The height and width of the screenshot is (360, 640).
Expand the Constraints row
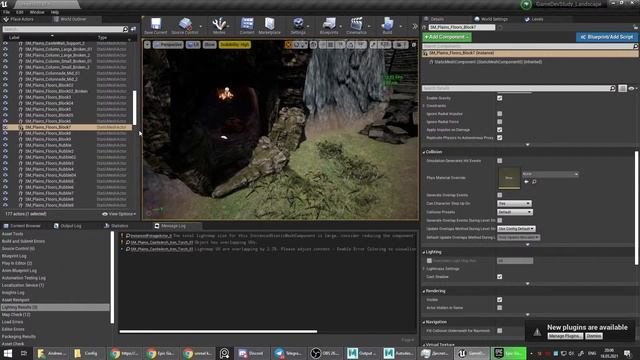click(424, 106)
